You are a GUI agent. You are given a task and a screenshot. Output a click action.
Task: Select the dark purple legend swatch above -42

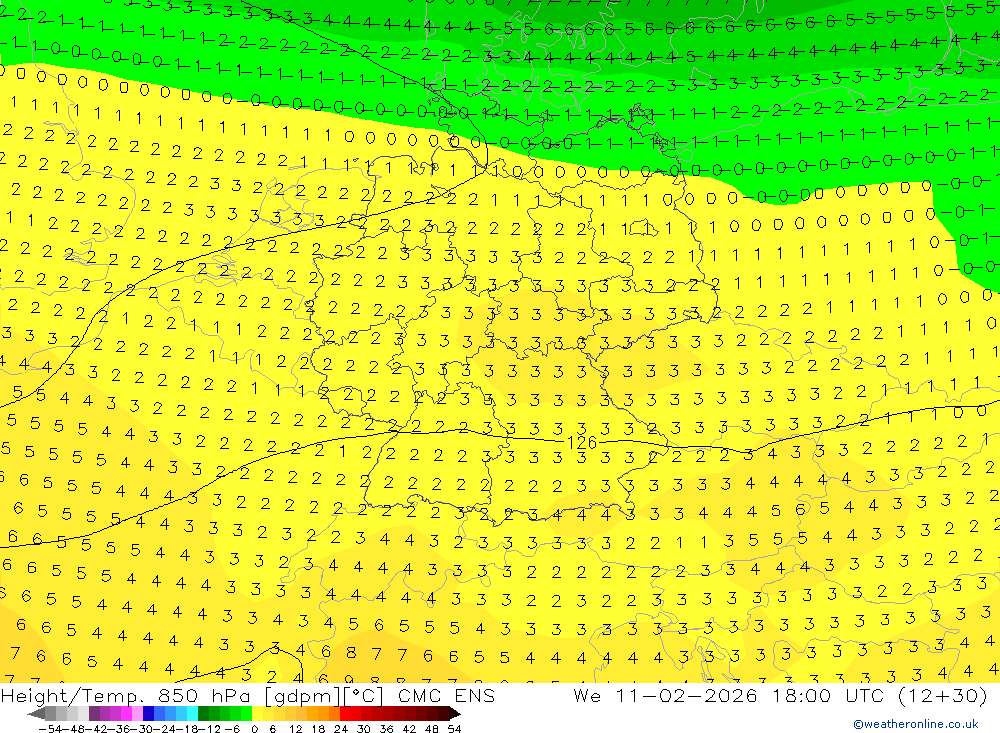(x=94, y=714)
